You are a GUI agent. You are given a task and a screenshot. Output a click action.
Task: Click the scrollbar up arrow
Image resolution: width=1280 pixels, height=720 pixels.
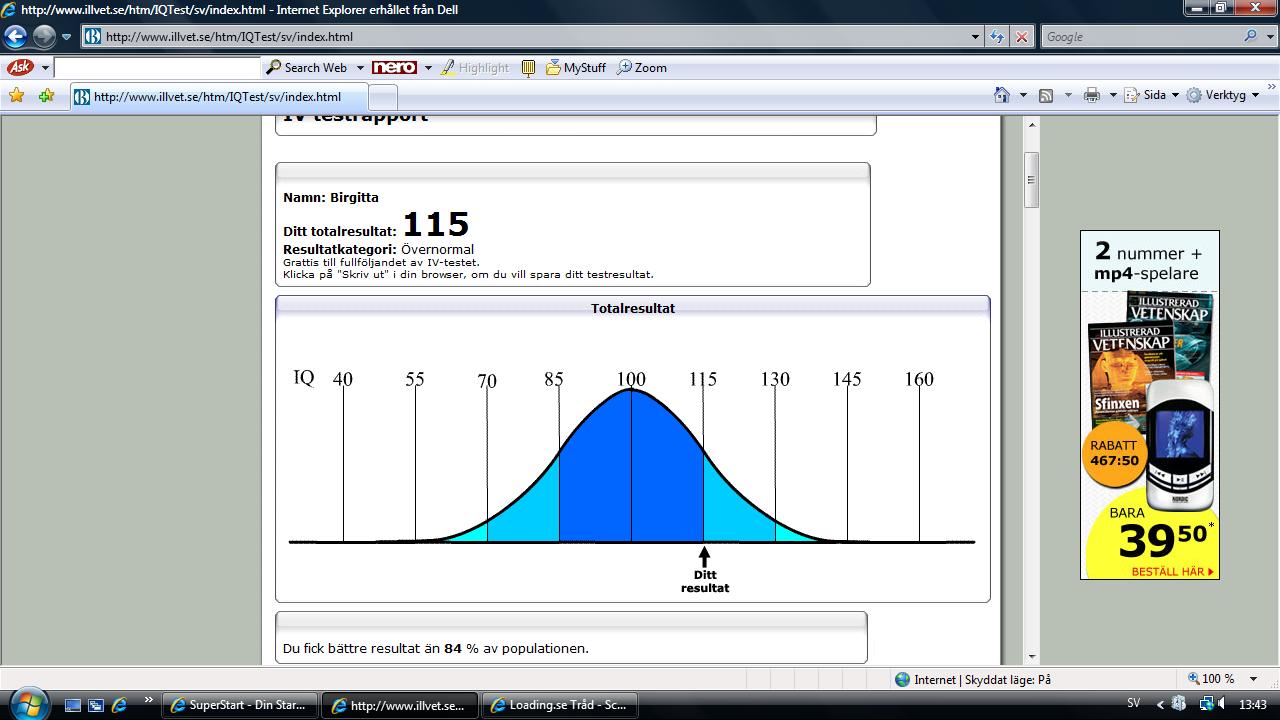coord(1031,123)
